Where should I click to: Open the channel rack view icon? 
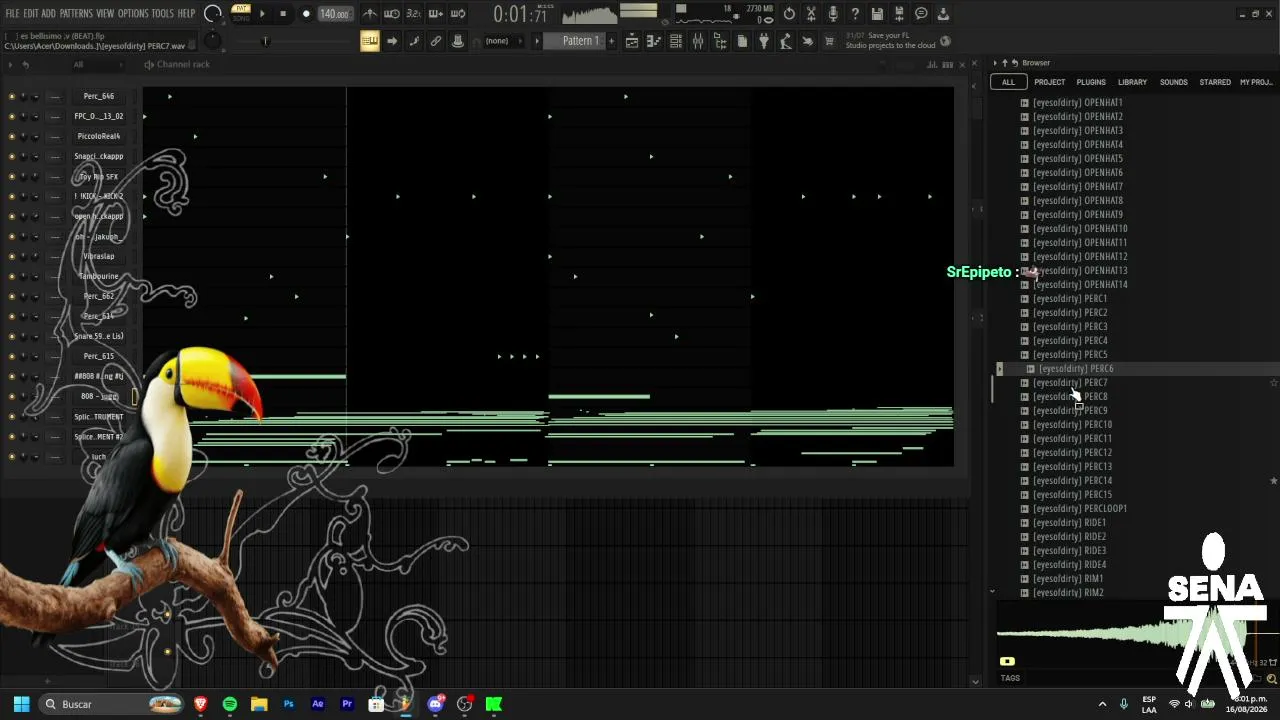(x=676, y=41)
